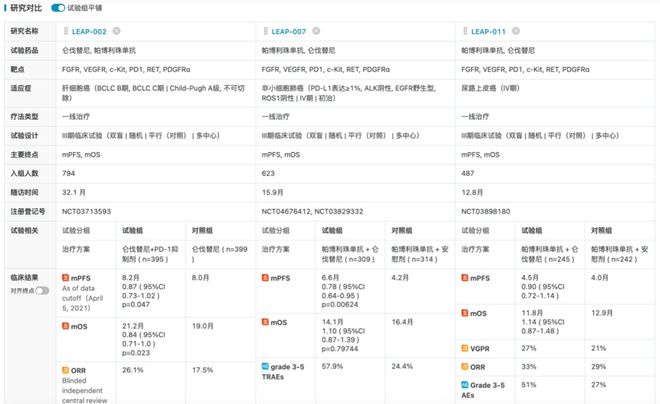Open the LEAP-011 study link

[x=488, y=32]
